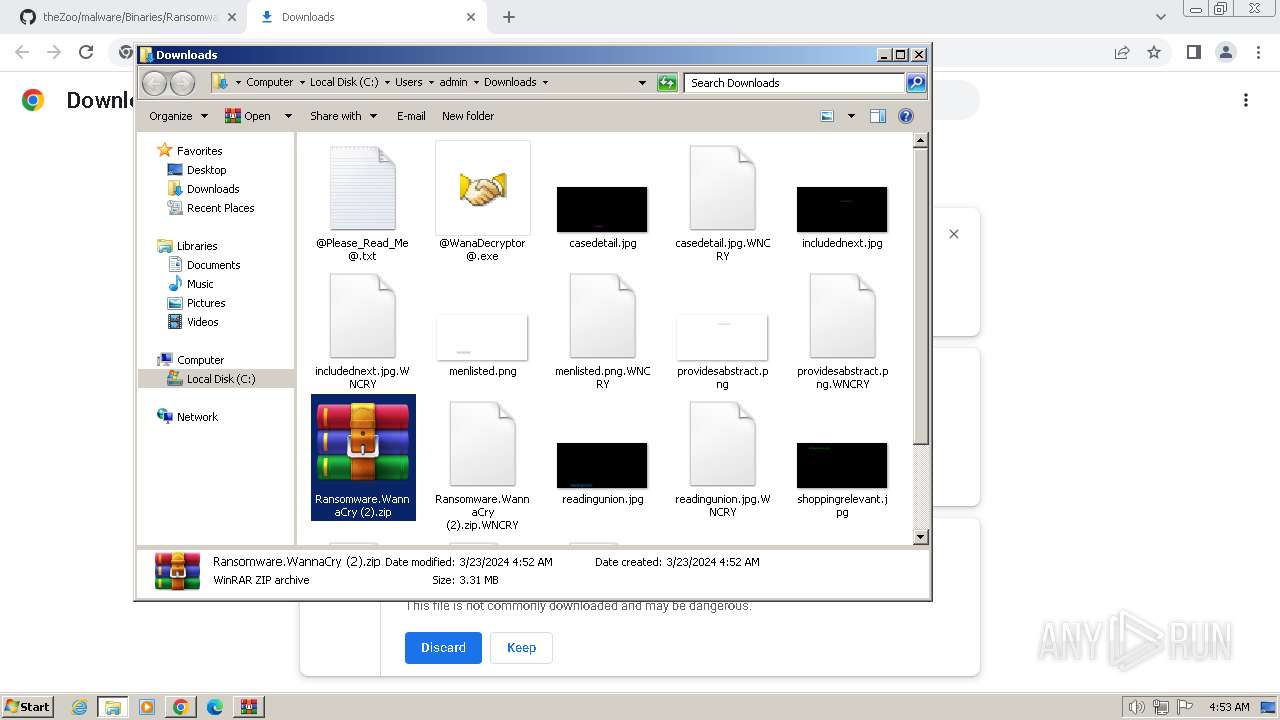Select the Ransomware.WannaCry (2).zip archive icon
The image size is (1280, 720).
point(363,444)
